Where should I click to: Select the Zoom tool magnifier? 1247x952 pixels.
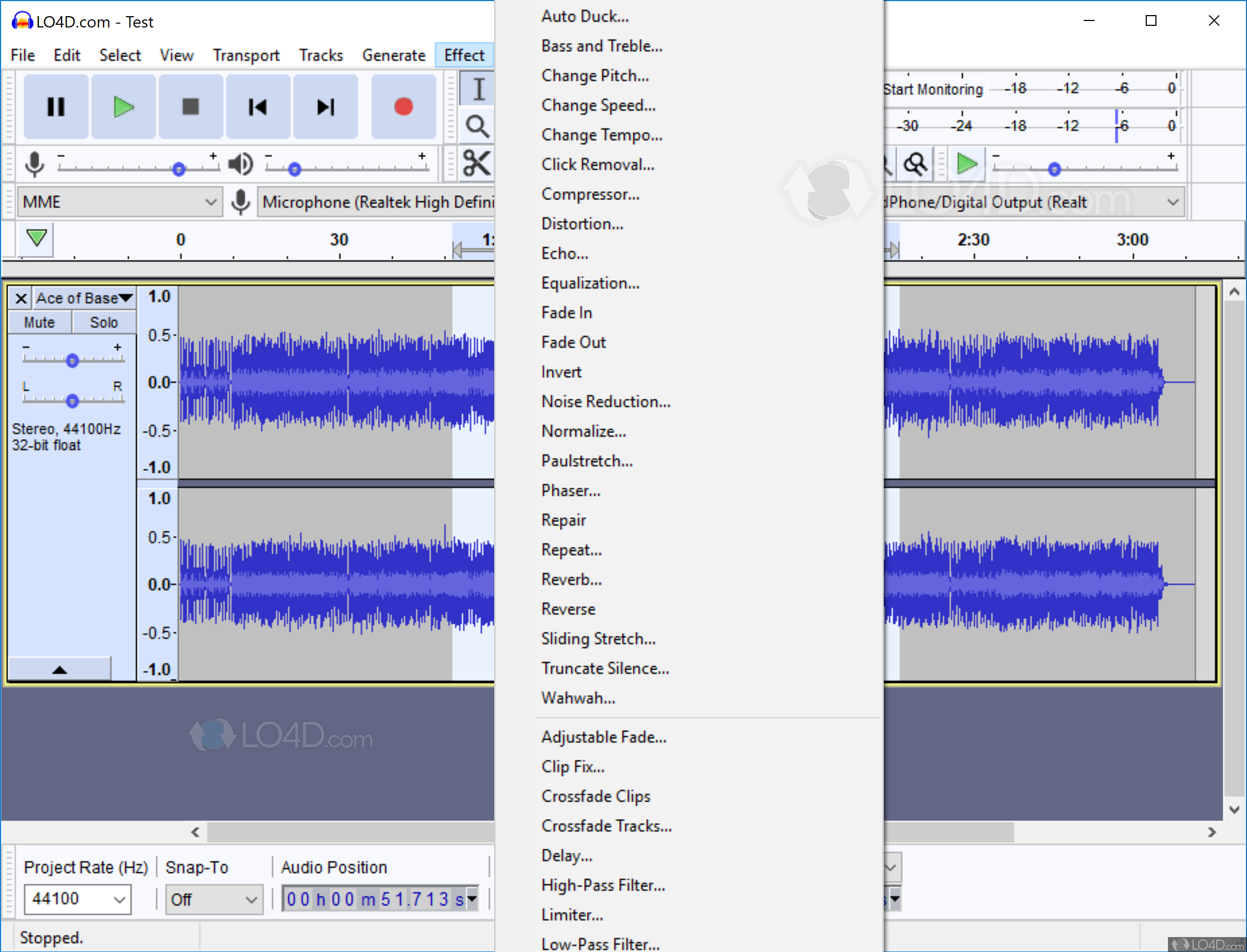[x=477, y=126]
